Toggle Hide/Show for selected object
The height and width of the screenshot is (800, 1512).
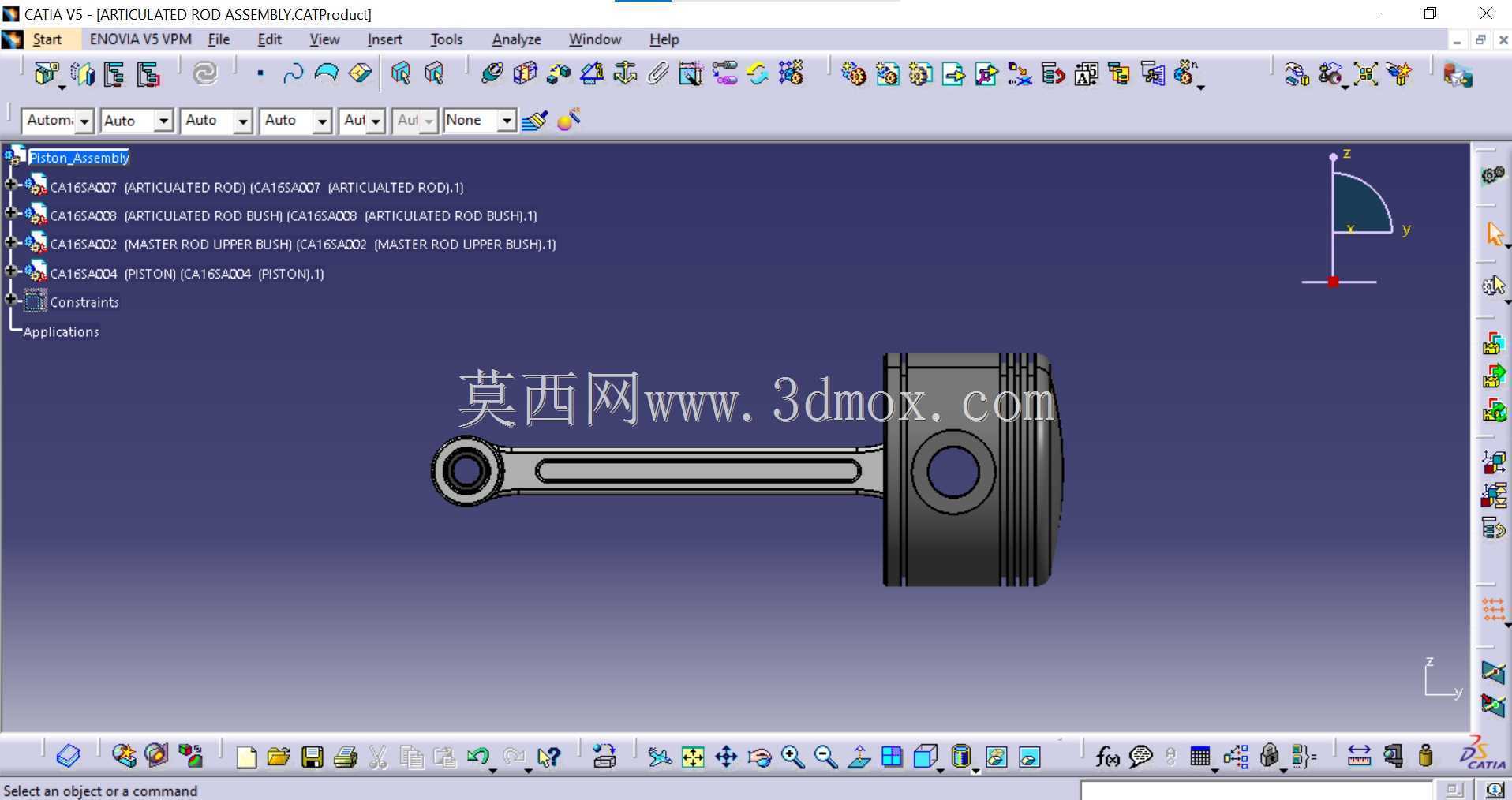click(x=996, y=757)
